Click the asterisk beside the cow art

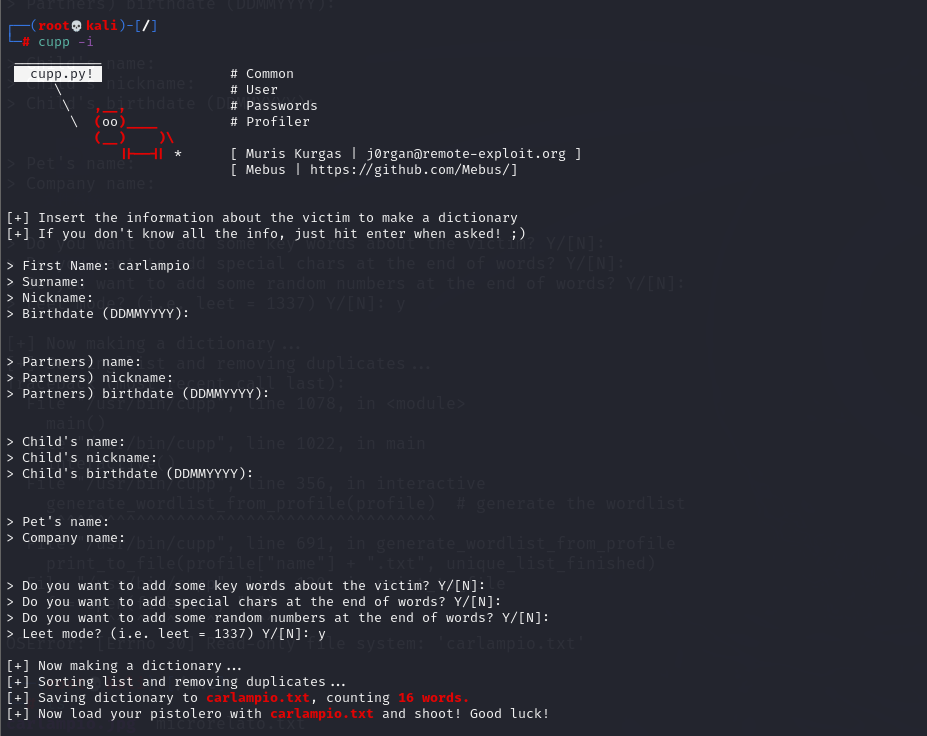pos(178,154)
